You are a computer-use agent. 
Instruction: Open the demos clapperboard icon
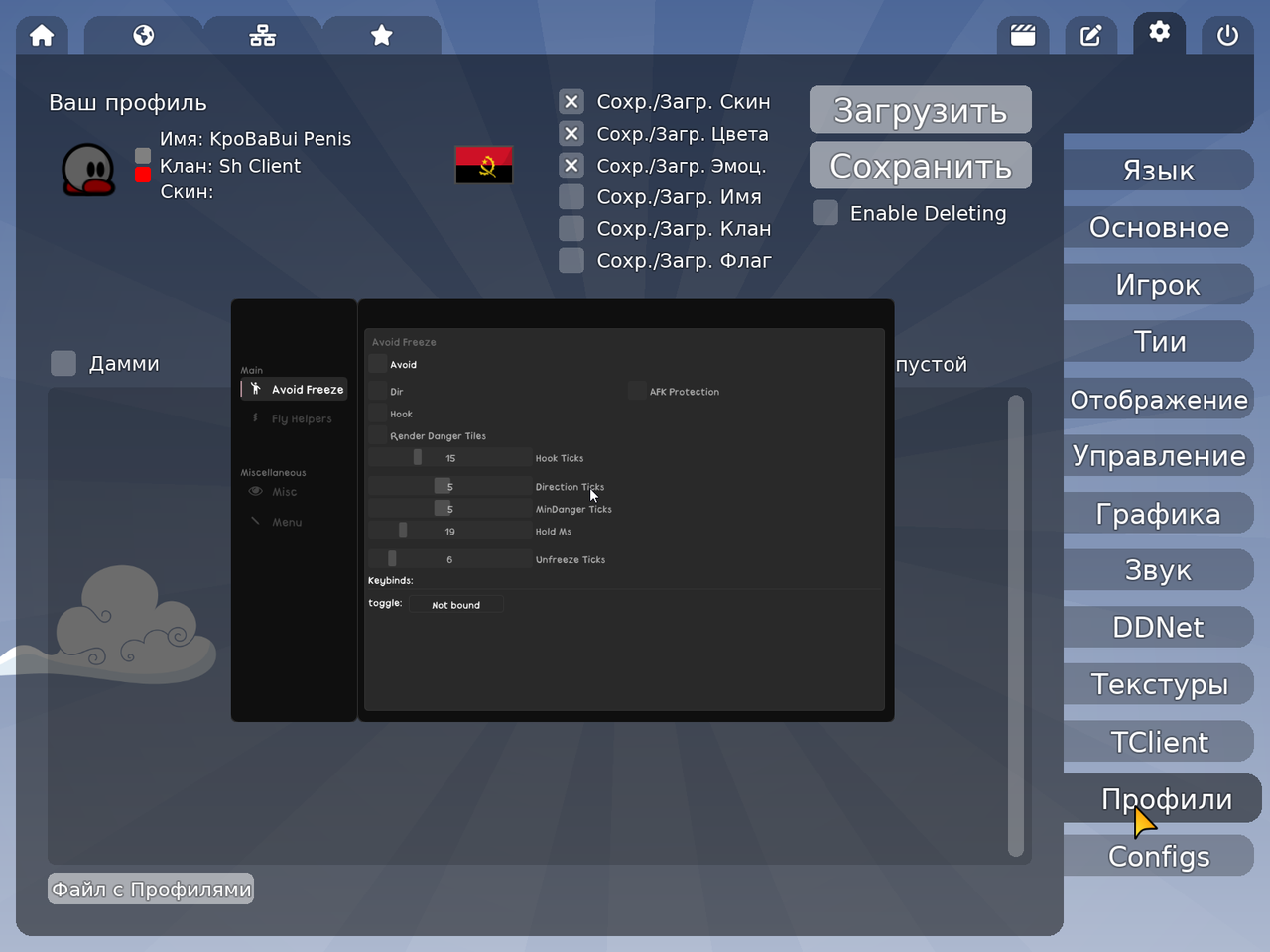tap(1023, 36)
